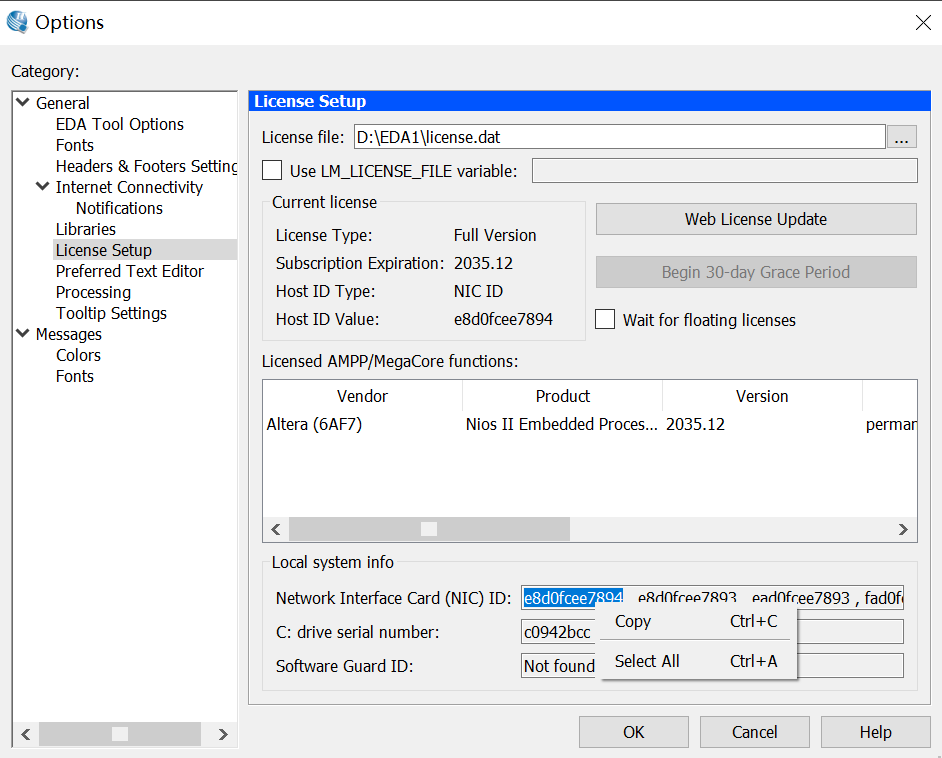Screen dimensions: 942x758
Task: Open Tooltip Settings from the category list
Action: click(111, 313)
